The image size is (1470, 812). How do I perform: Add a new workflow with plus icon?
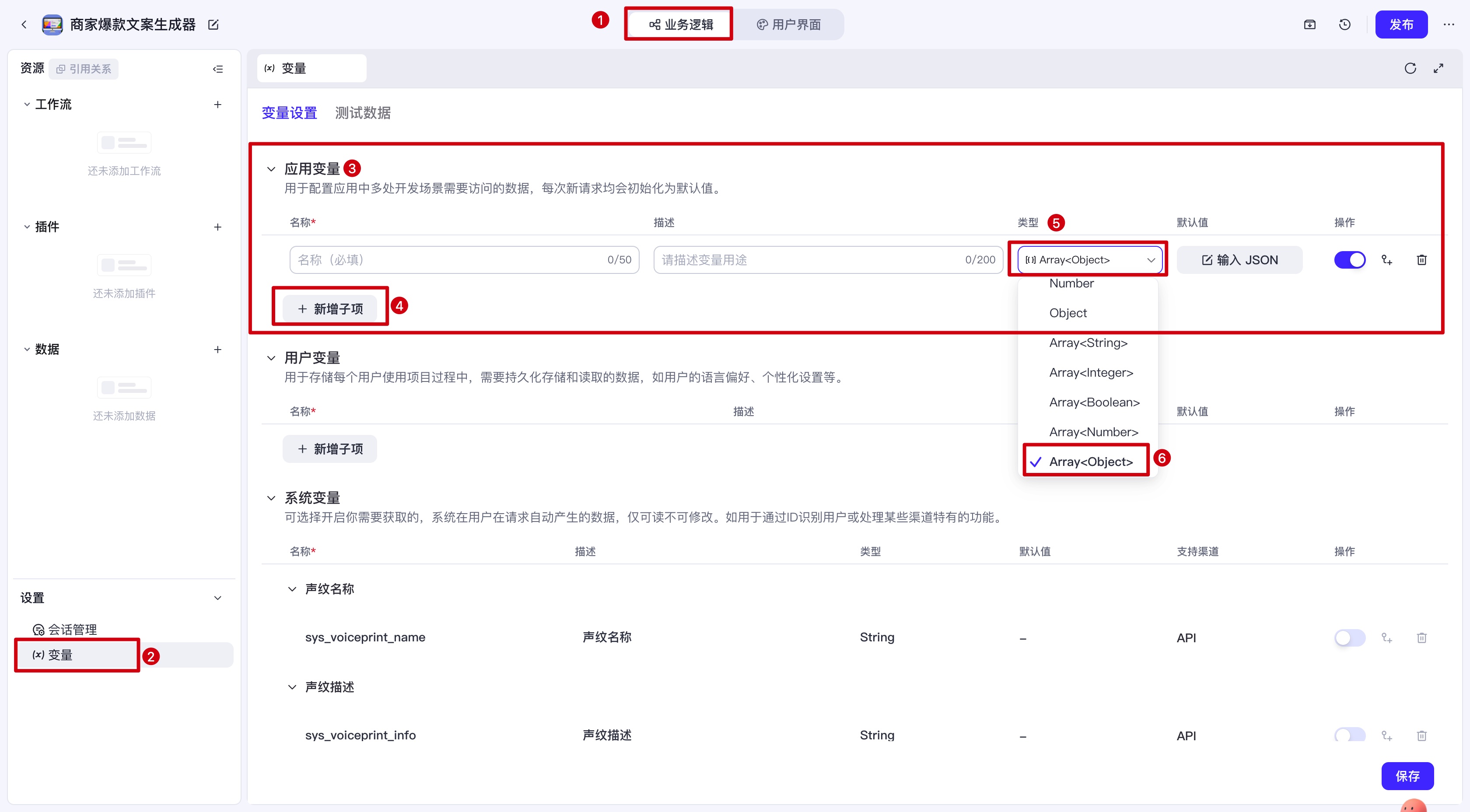coord(217,105)
